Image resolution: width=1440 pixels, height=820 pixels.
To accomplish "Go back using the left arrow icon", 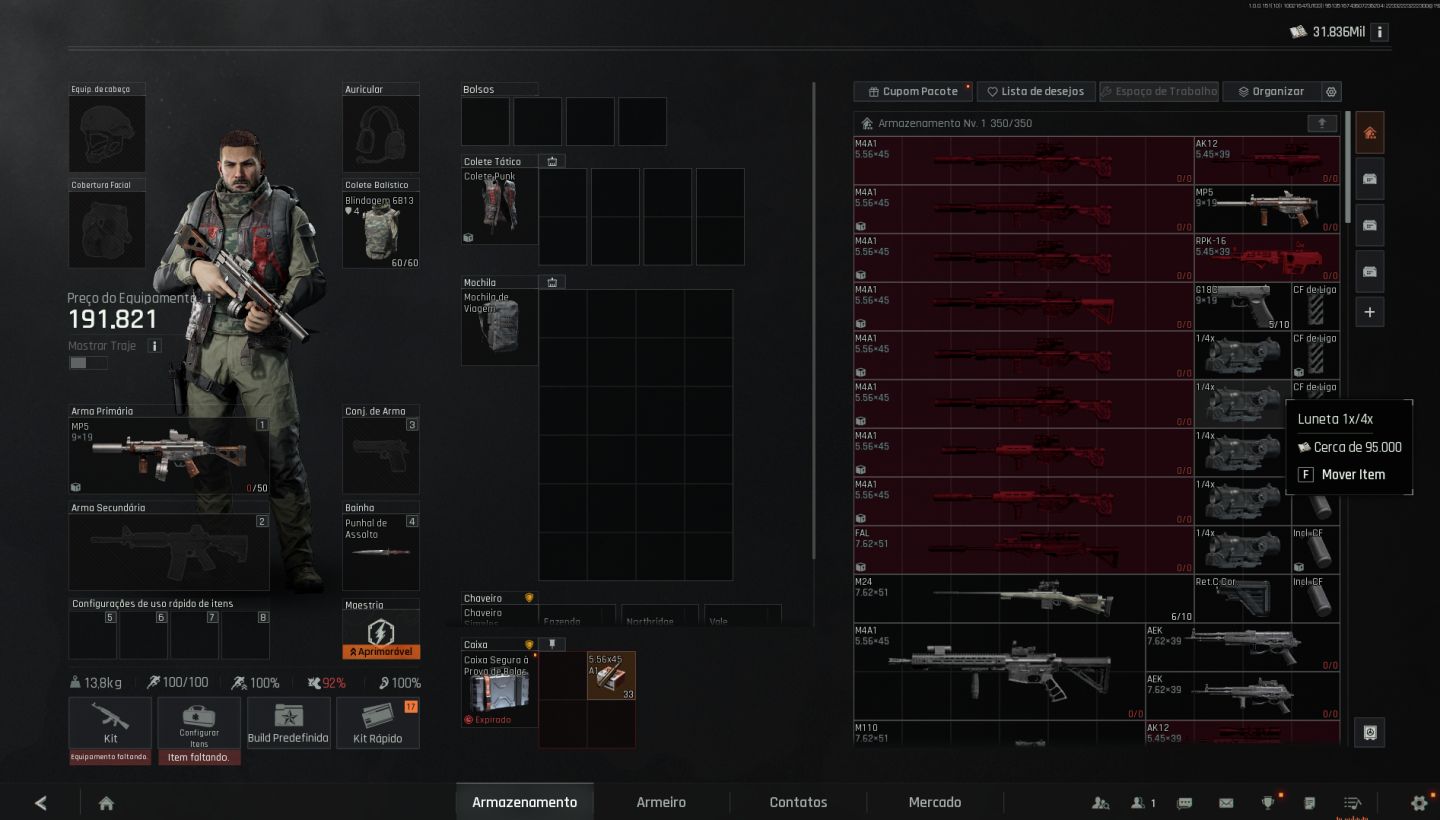I will click(41, 802).
